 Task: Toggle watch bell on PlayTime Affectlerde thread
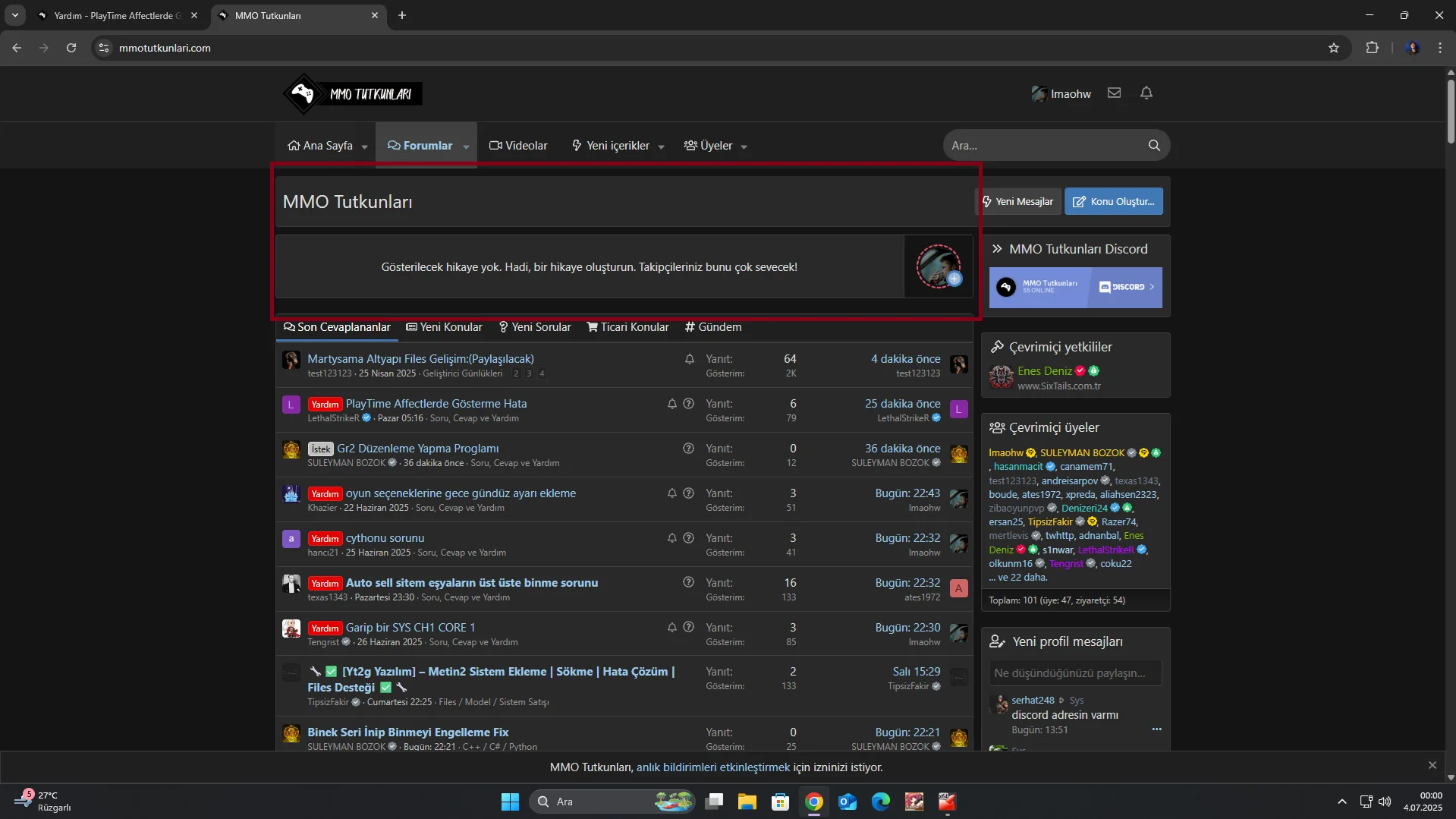pyautogui.click(x=672, y=404)
